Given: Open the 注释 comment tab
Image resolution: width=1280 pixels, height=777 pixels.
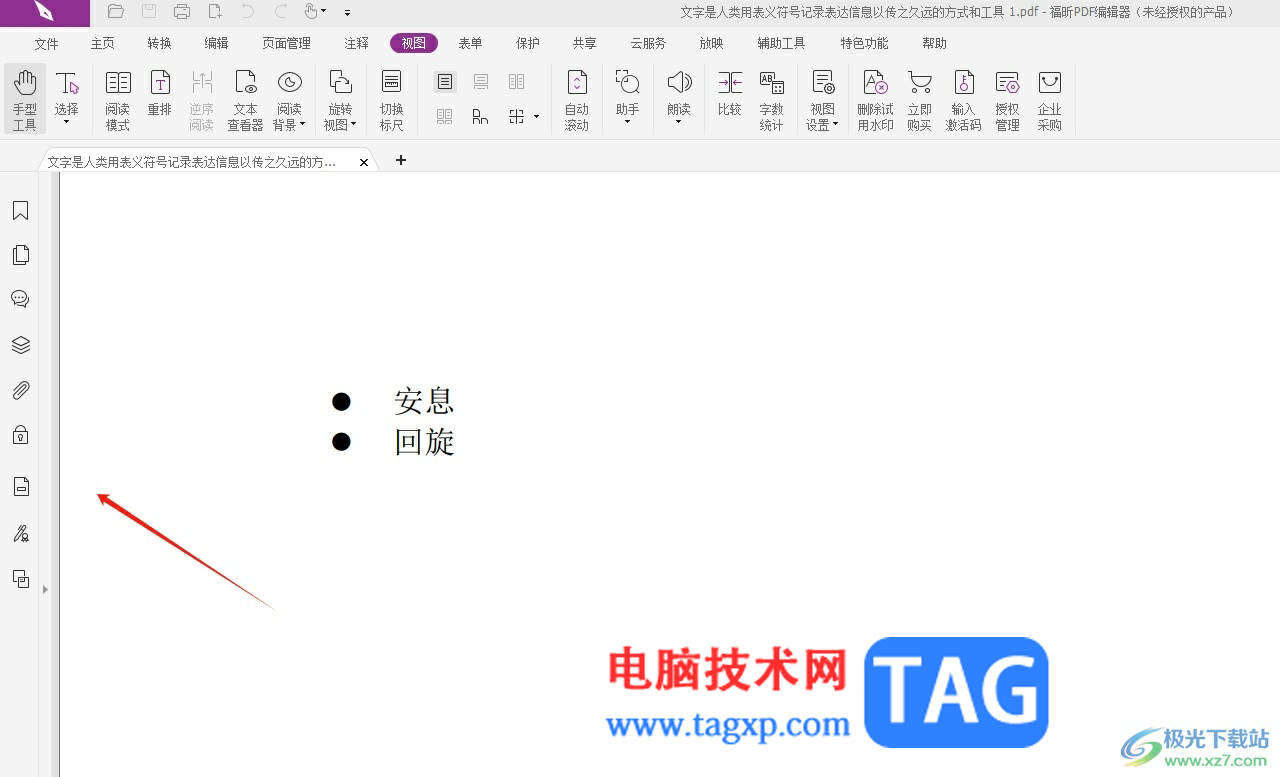Looking at the screenshot, I should pyautogui.click(x=356, y=44).
